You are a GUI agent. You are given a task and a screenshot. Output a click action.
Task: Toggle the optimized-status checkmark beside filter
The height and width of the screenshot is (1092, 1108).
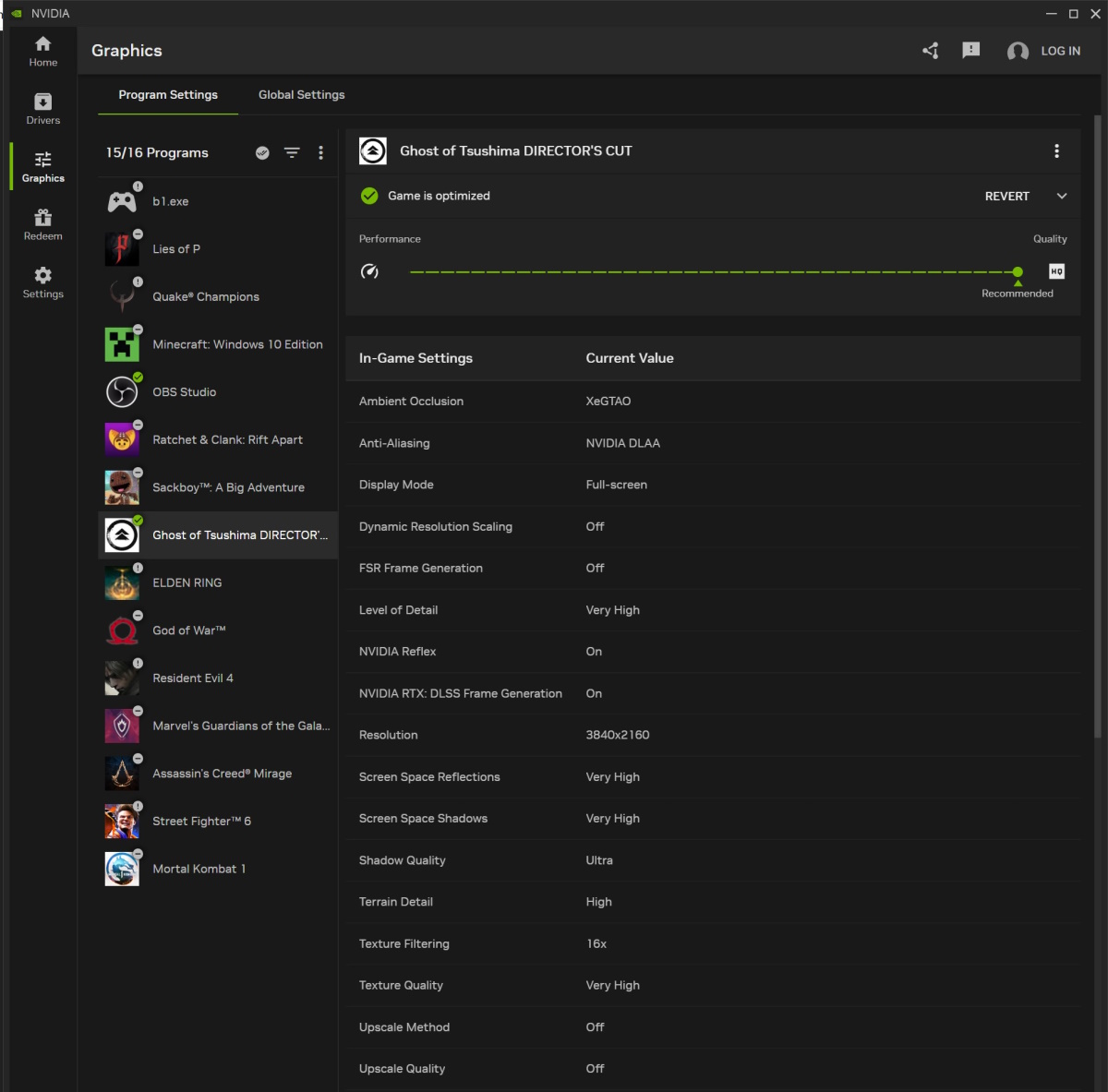pos(262,153)
